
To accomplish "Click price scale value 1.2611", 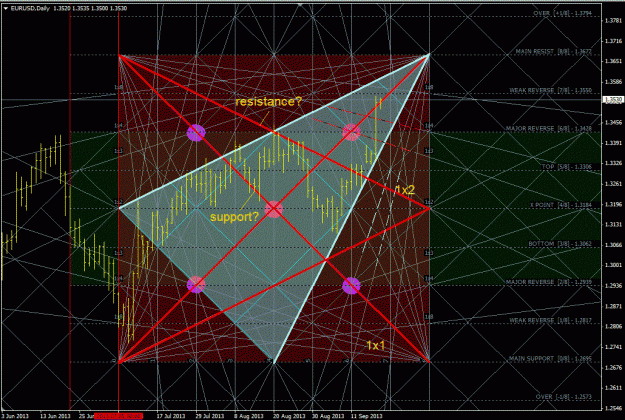I will [x=613, y=387].
